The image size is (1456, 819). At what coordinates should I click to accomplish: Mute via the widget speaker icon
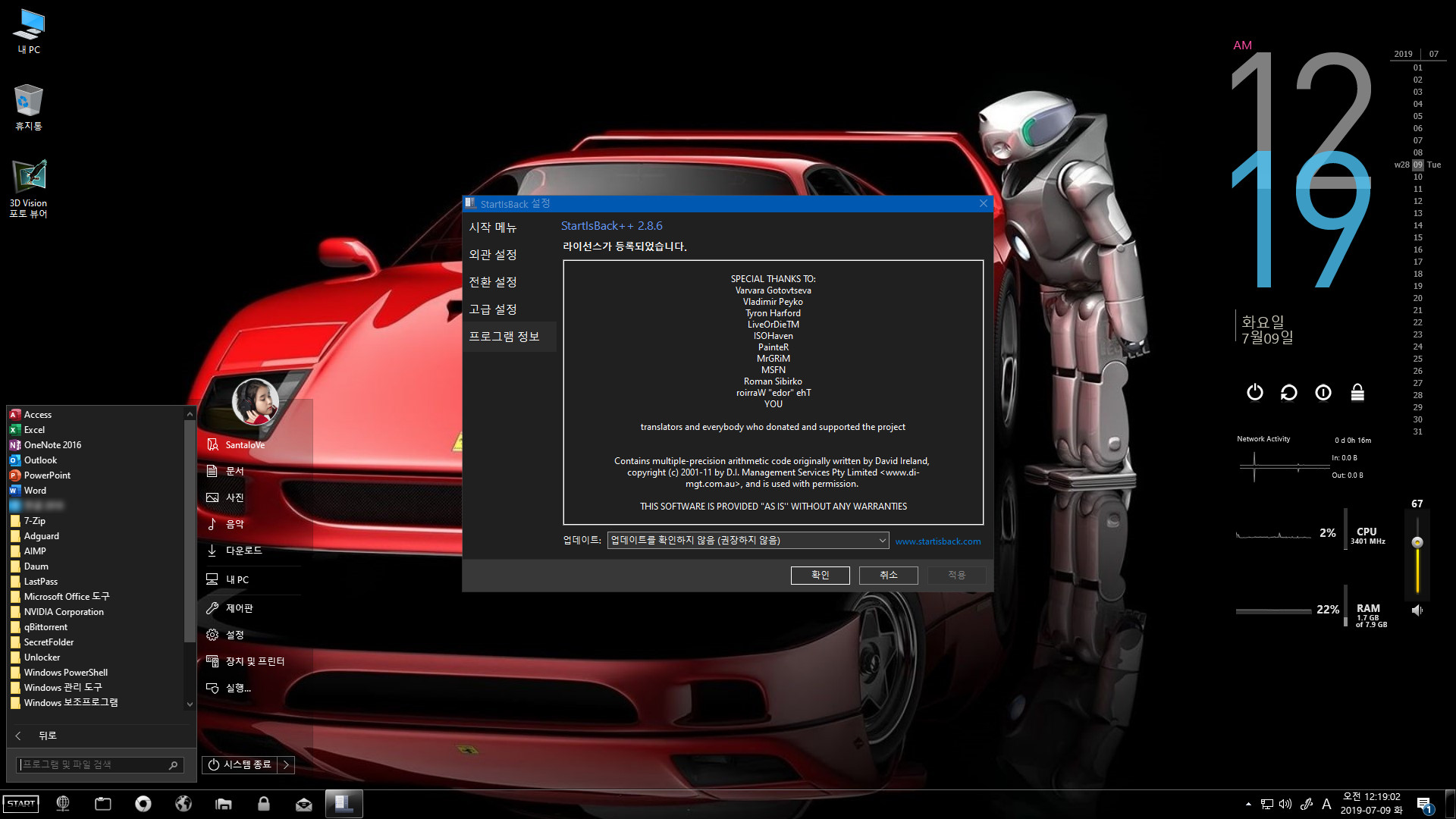coord(1417,610)
